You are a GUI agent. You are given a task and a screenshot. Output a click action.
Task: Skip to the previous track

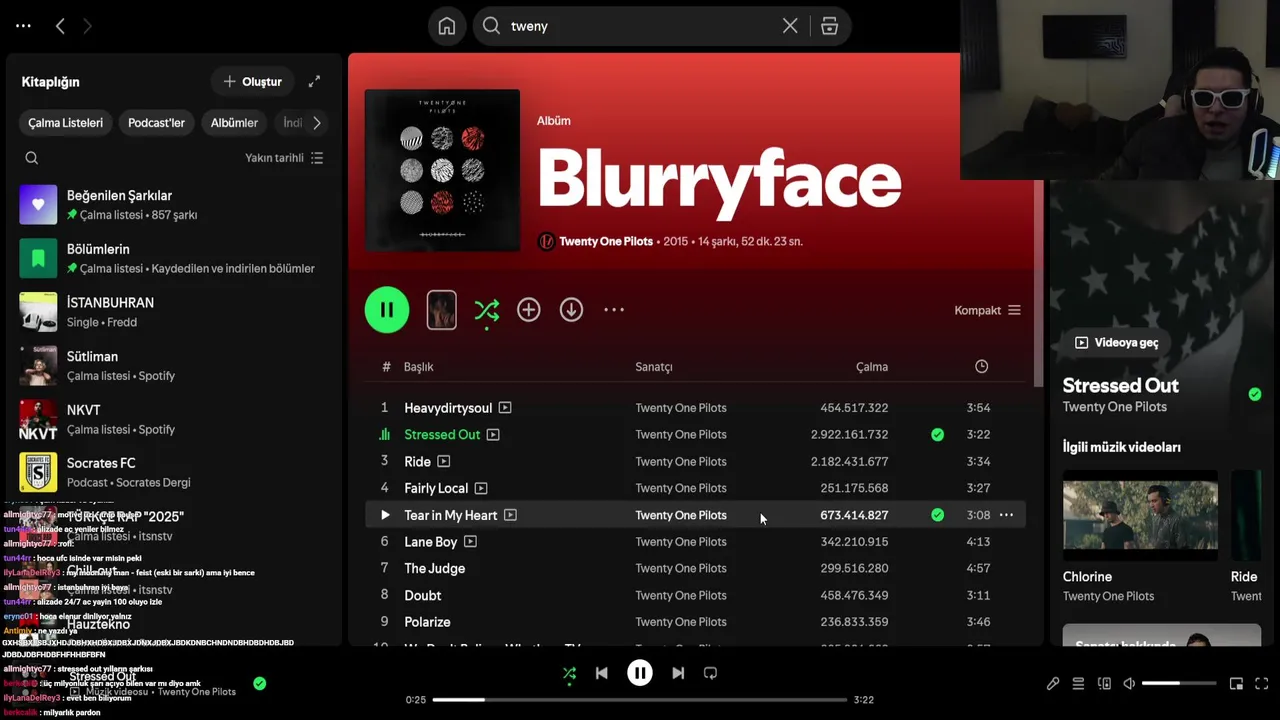tap(601, 673)
